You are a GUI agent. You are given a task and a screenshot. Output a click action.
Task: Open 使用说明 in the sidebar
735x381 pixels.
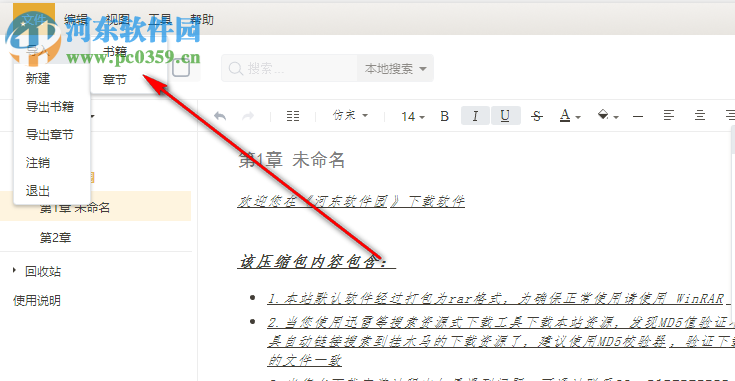(37, 300)
